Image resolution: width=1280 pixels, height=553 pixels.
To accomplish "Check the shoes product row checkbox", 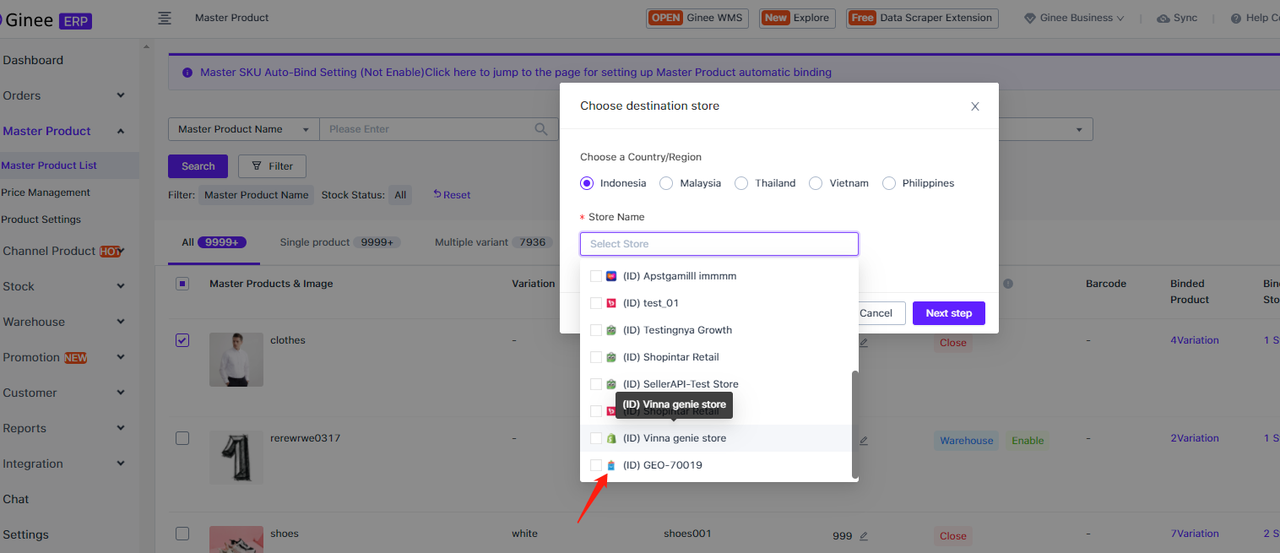I will coord(182,534).
